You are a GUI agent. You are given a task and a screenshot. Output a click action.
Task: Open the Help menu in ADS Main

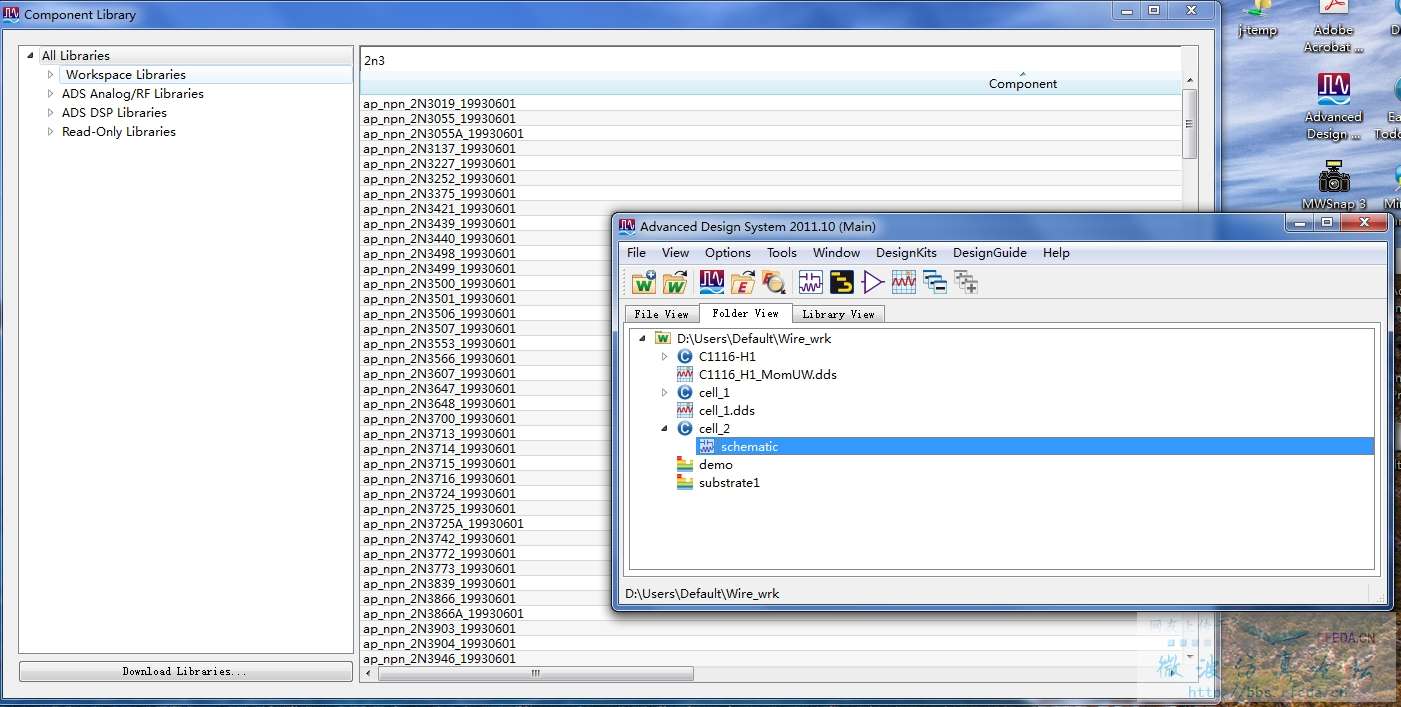1056,253
